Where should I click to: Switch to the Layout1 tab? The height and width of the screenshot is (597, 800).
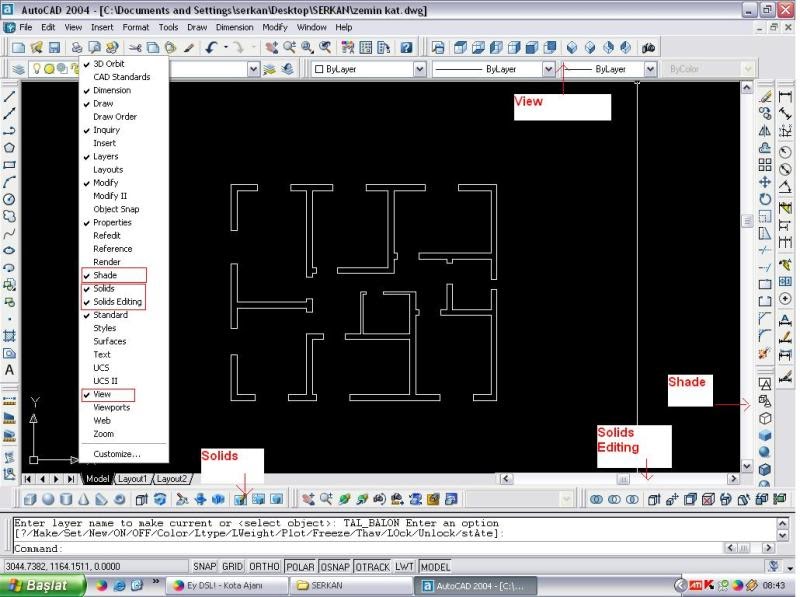click(132, 479)
